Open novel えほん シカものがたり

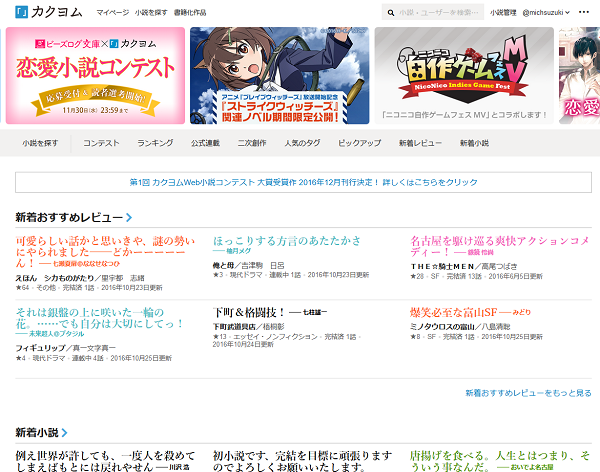pyautogui.click(x=56, y=278)
